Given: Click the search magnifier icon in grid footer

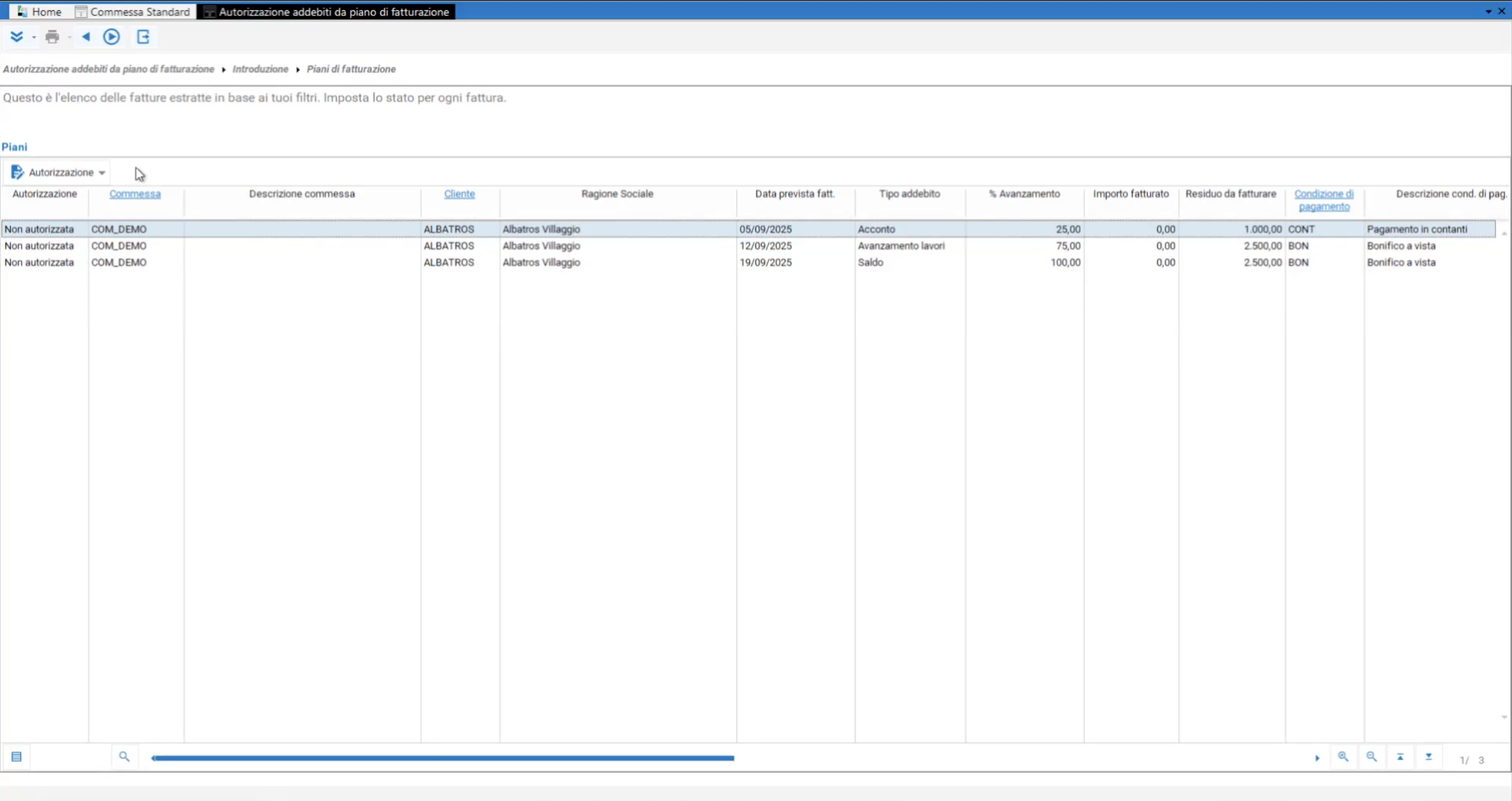Looking at the screenshot, I should [x=124, y=757].
